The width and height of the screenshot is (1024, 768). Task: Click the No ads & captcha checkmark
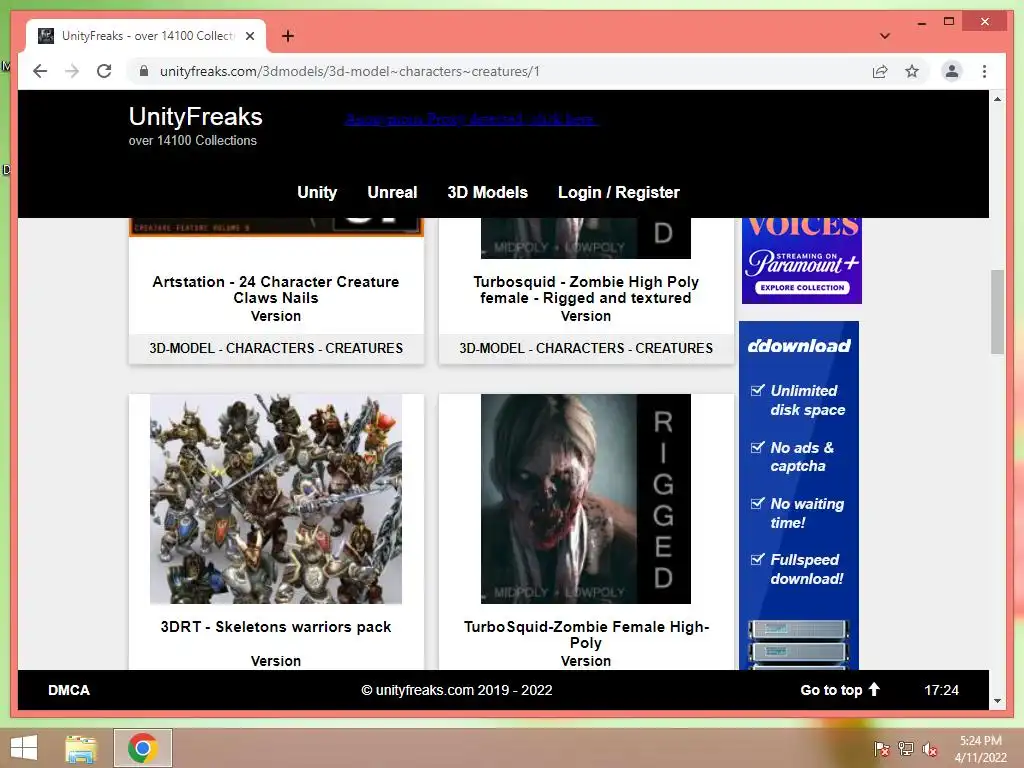pyautogui.click(x=757, y=447)
